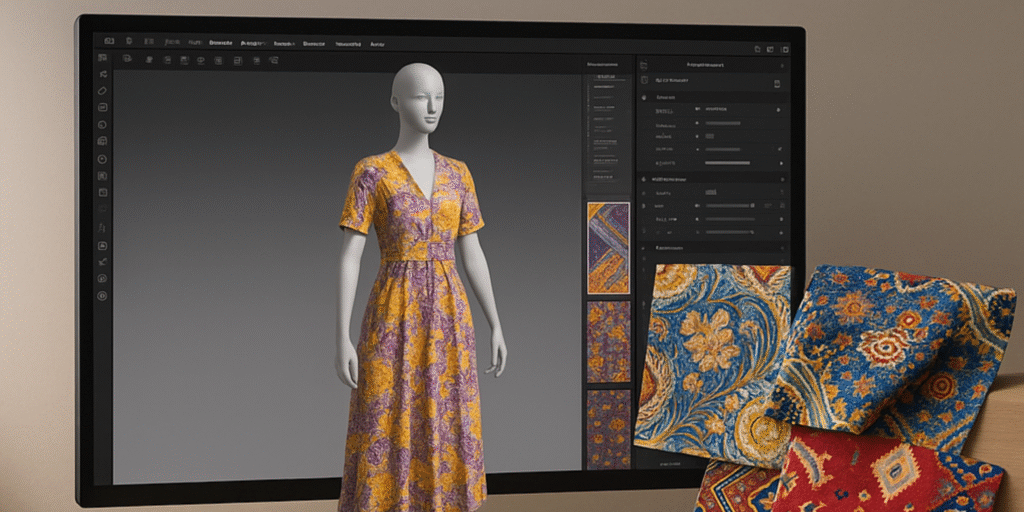The height and width of the screenshot is (512, 1024).
Task: Click the longest slider bar in first properties section
Action: pyautogui.click(x=727, y=162)
